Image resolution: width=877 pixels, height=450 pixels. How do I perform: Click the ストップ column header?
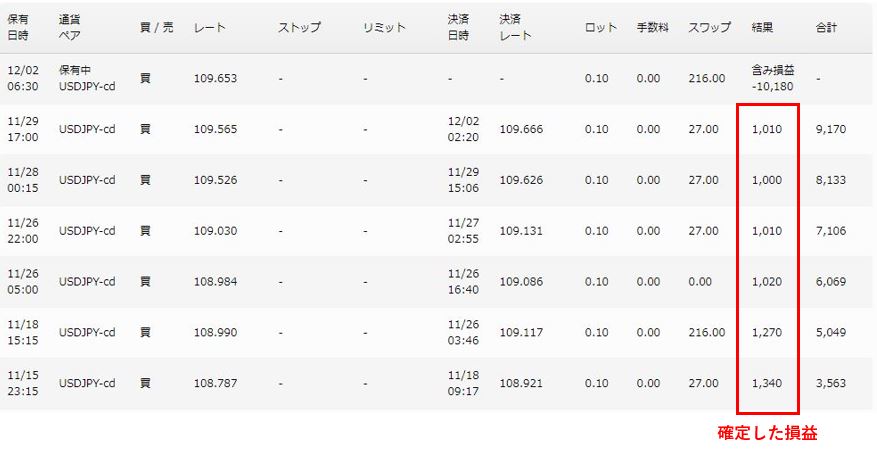click(299, 27)
